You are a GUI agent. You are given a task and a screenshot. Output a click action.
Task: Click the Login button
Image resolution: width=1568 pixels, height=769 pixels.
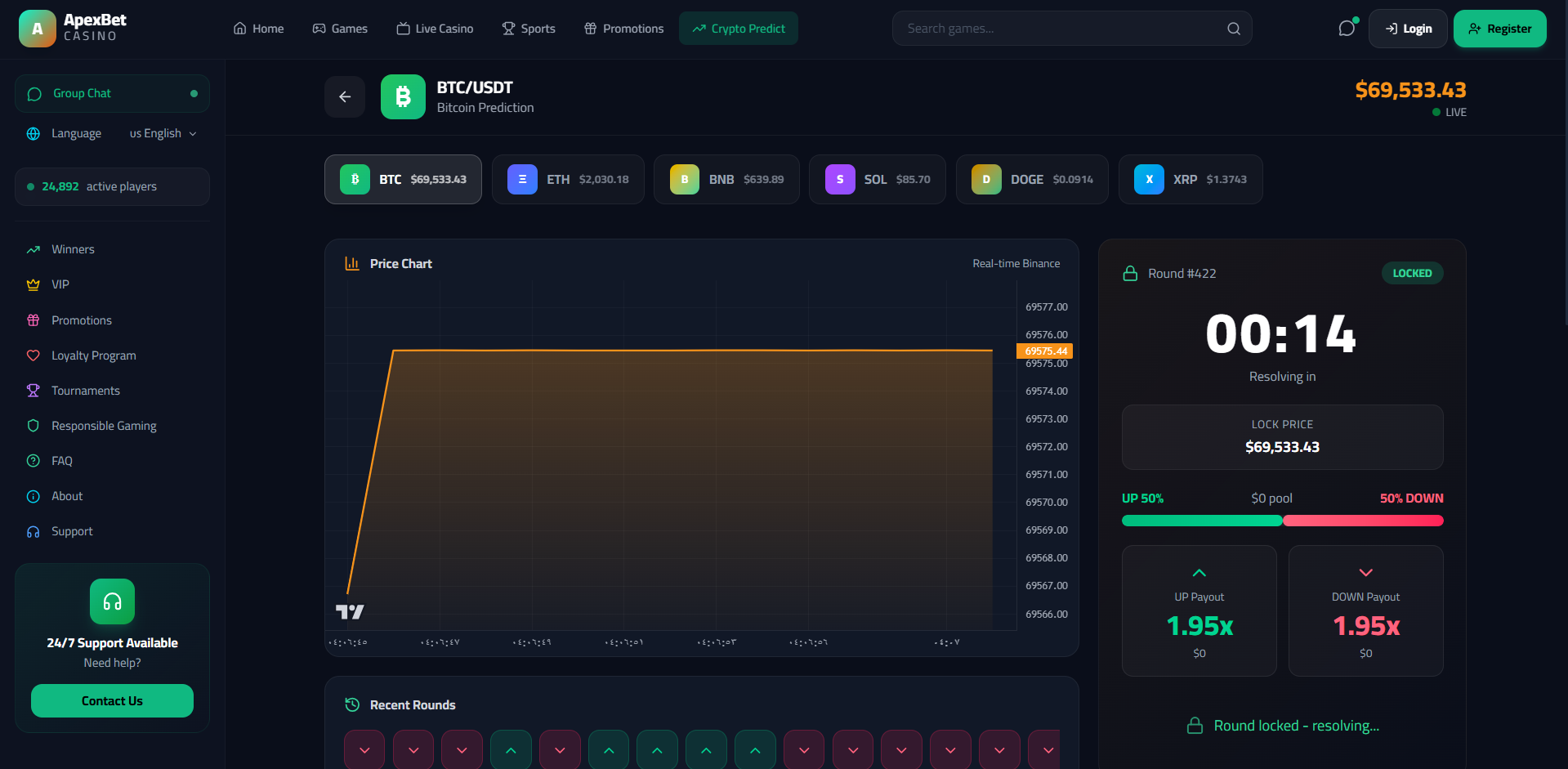click(x=1408, y=29)
